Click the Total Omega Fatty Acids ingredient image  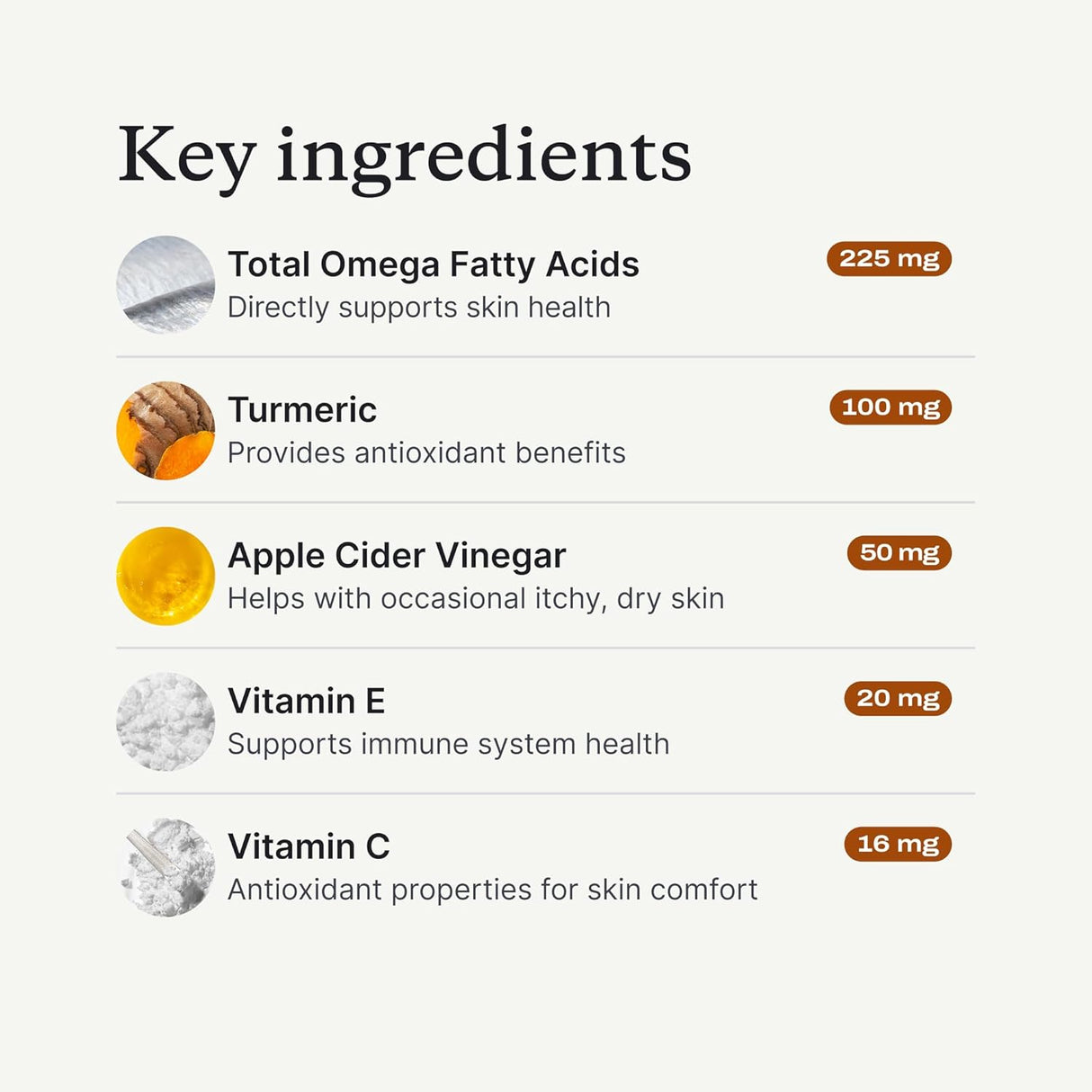[166, 285]
